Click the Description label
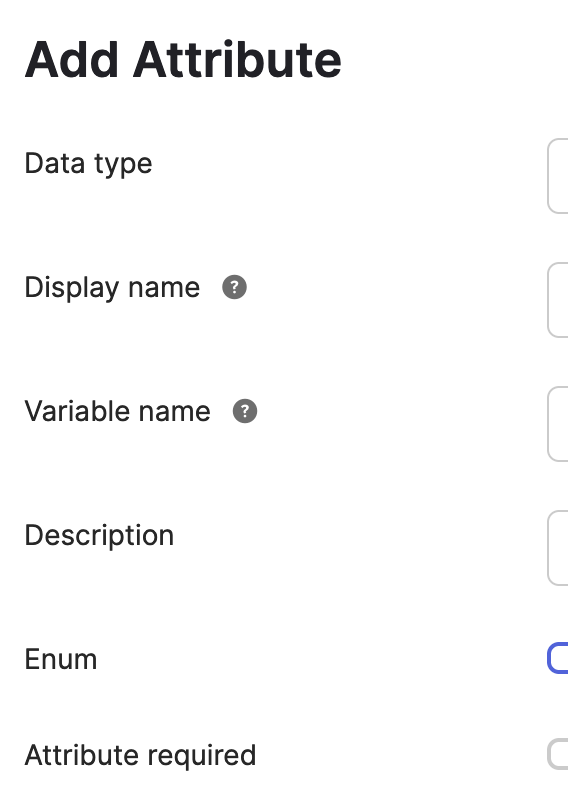 point(99,536)
